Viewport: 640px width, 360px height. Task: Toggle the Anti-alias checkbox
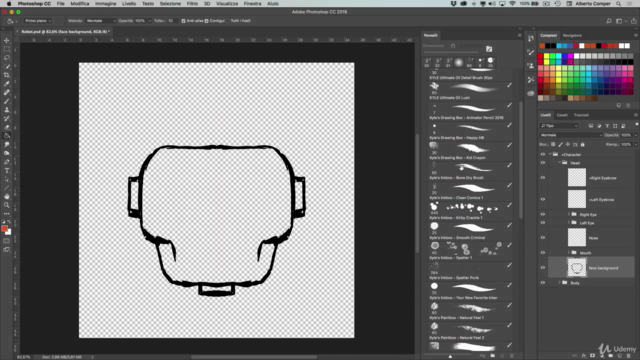click(183, 21)
